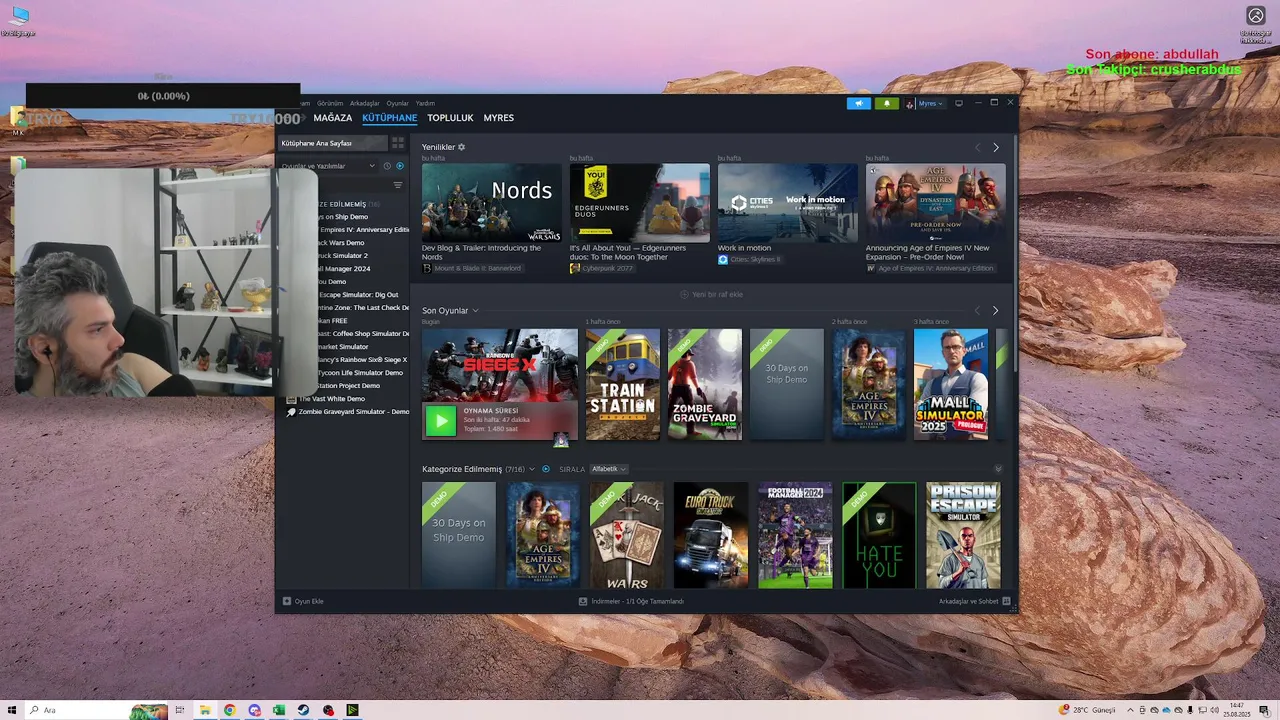Select Mall Simulator 2025 Prologue cover
The image size is (1280, 720).
click(951, 384)
